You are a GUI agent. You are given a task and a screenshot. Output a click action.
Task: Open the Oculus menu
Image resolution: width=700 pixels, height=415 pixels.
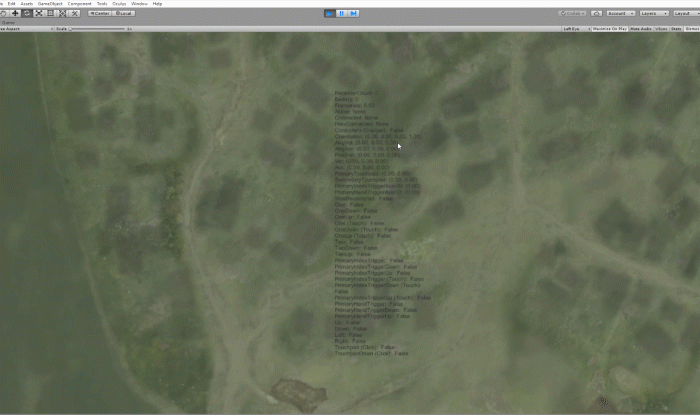coord(118,3)
